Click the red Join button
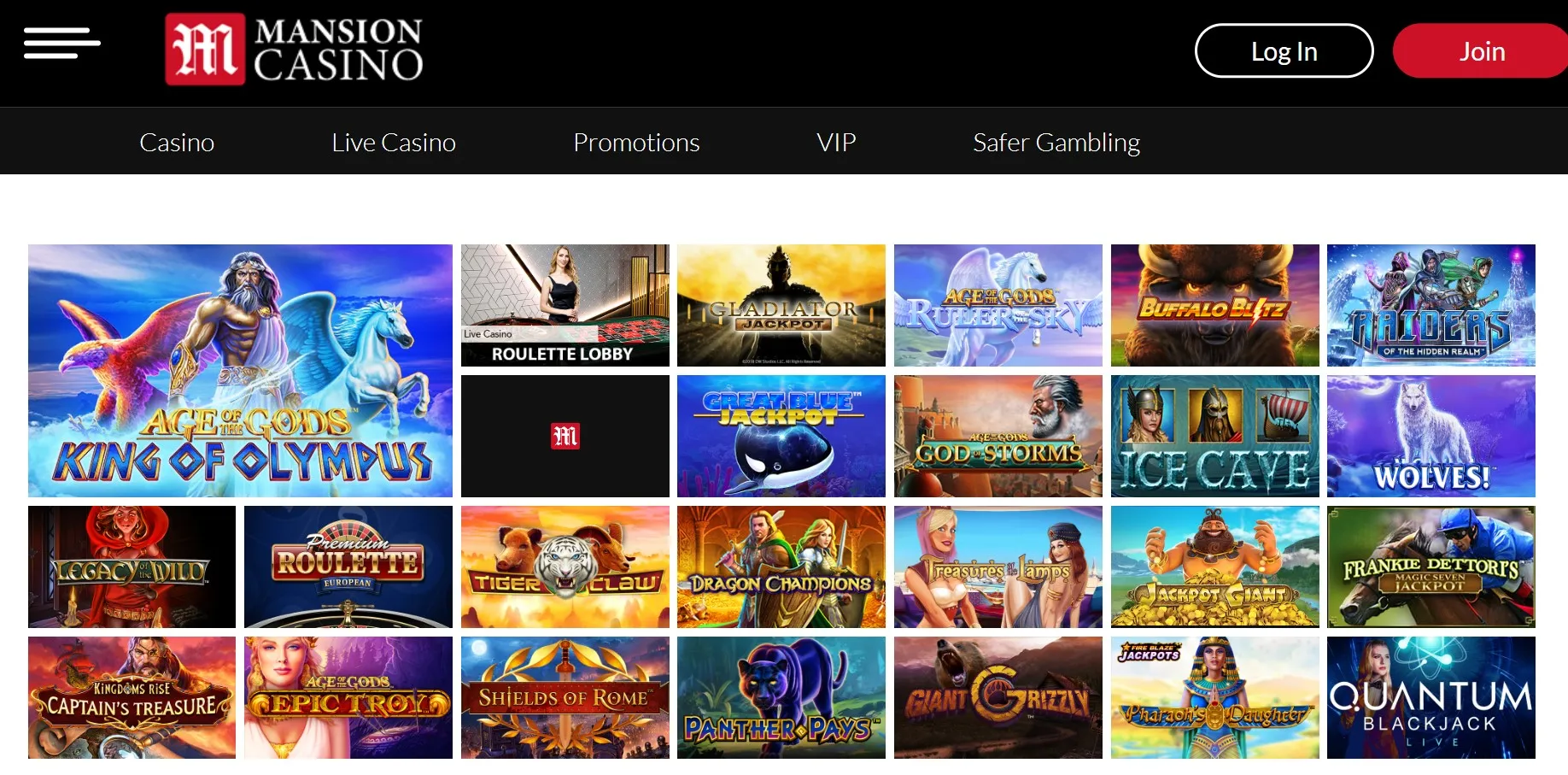The height and width of the screenshot is (775, 1568). pyautogui.click(x=1481, y=51)
